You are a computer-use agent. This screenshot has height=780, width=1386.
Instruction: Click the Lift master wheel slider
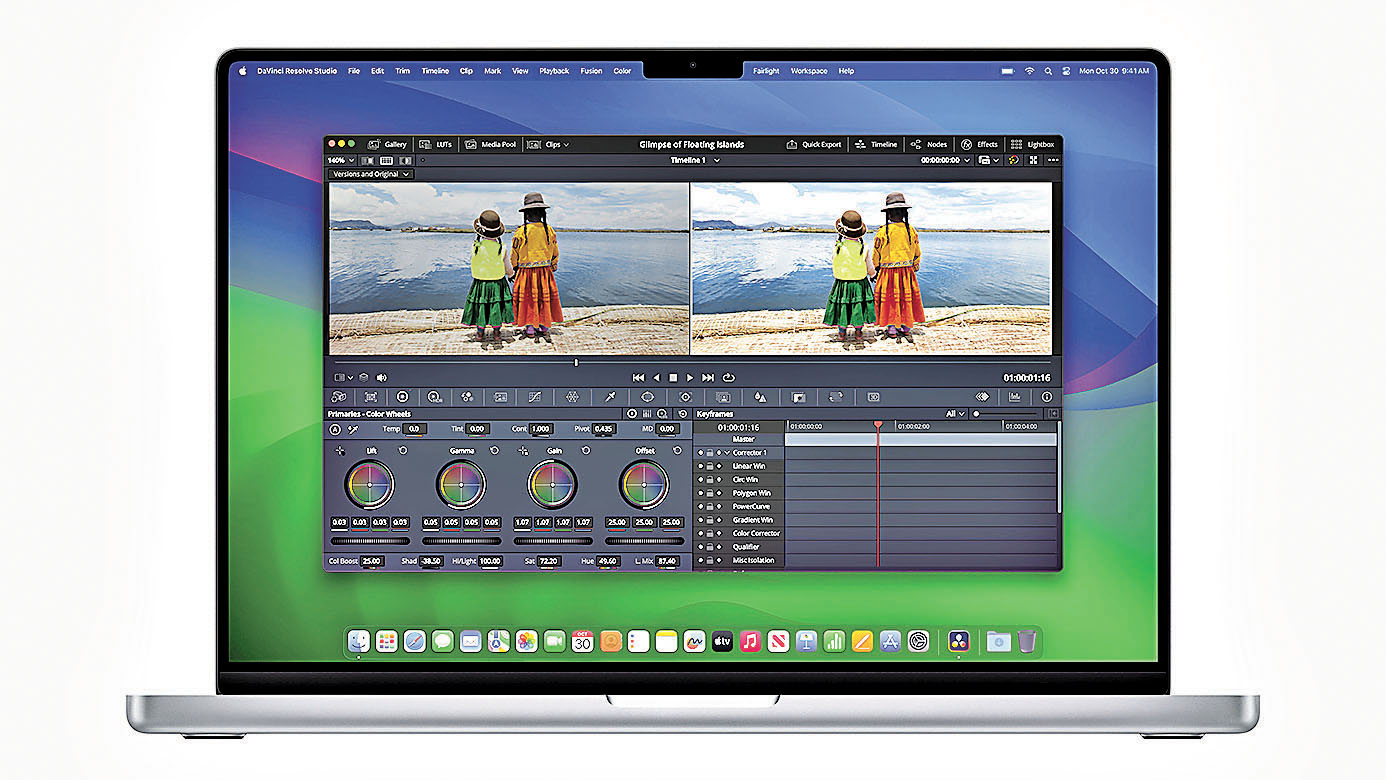pyautogui.click(x=370, y=541)
